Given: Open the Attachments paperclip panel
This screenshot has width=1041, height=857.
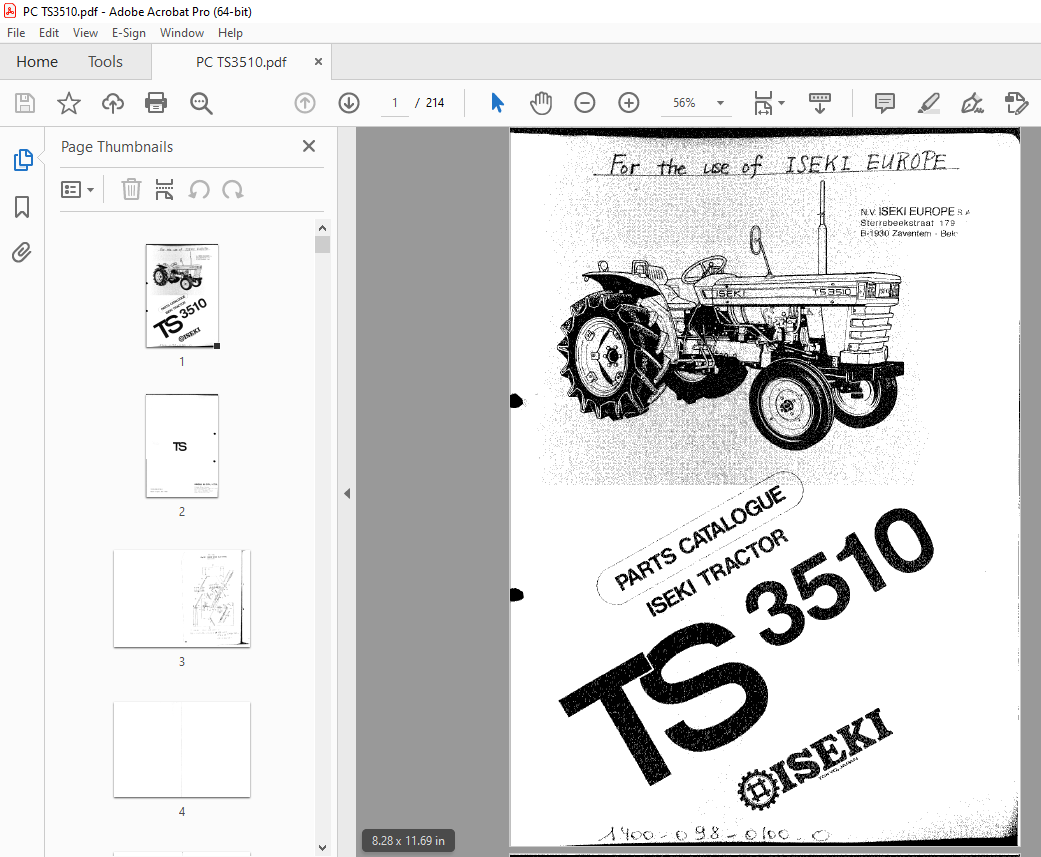Looking at the screenshot, I should tap(22, 252).
